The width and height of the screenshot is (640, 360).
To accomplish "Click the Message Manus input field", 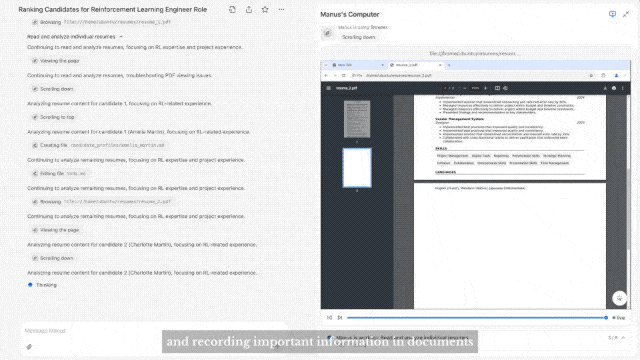I will (x=155, y=331).
